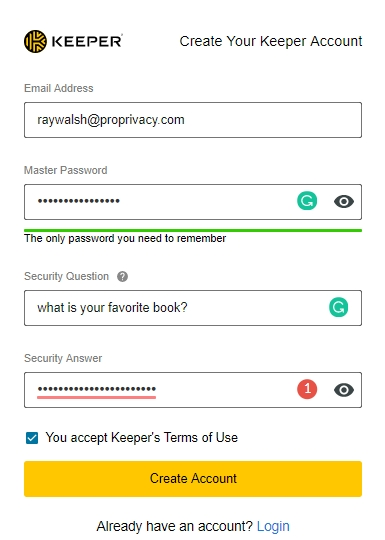This screenshot has width=385, height=540.
Task: Open the Security Question combo box
Action: (x=193, y=308)
